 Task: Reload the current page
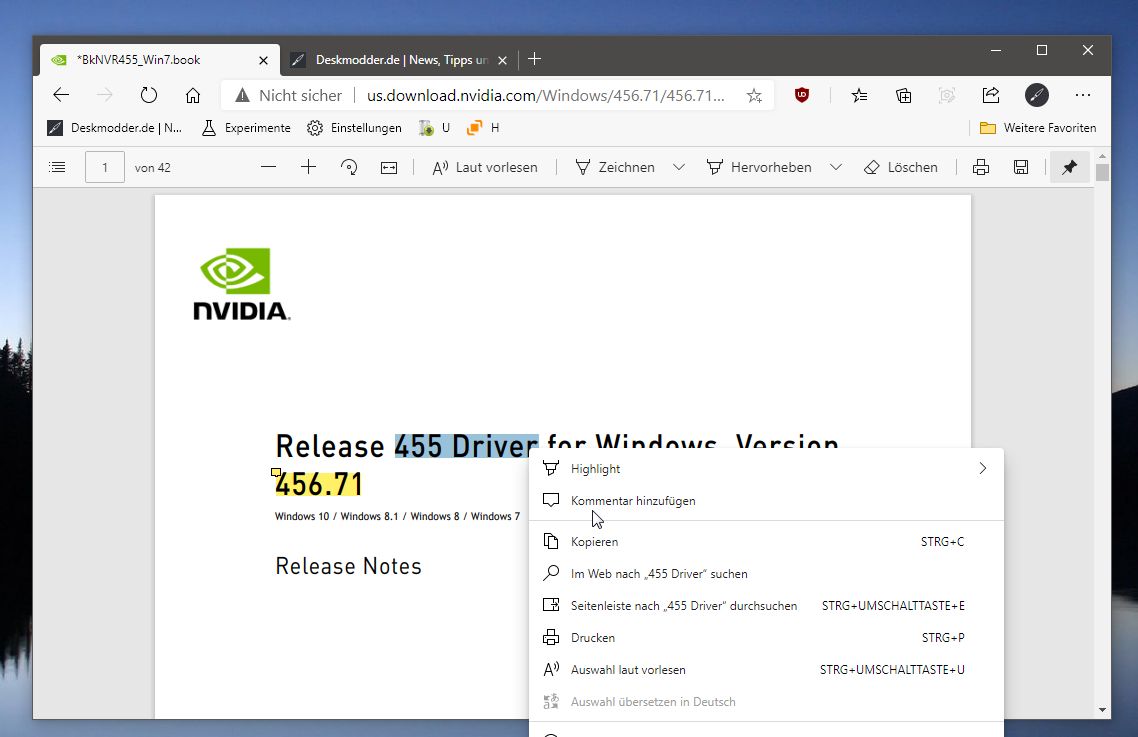pos(149,95)
